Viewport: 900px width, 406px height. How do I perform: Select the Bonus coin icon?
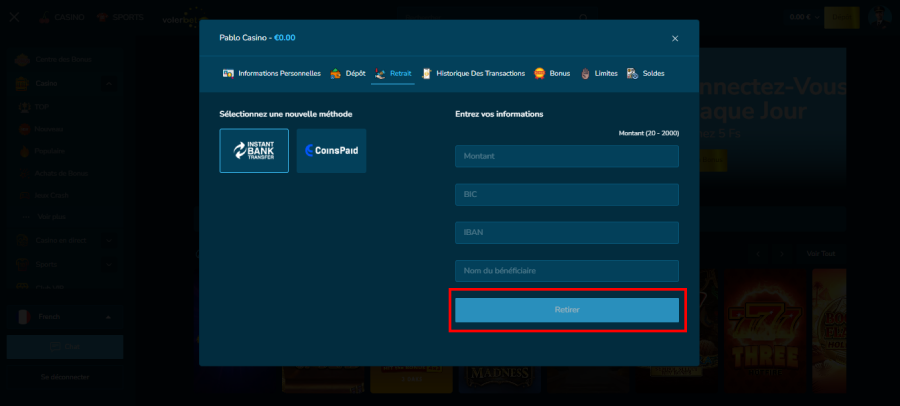(540, 74)
